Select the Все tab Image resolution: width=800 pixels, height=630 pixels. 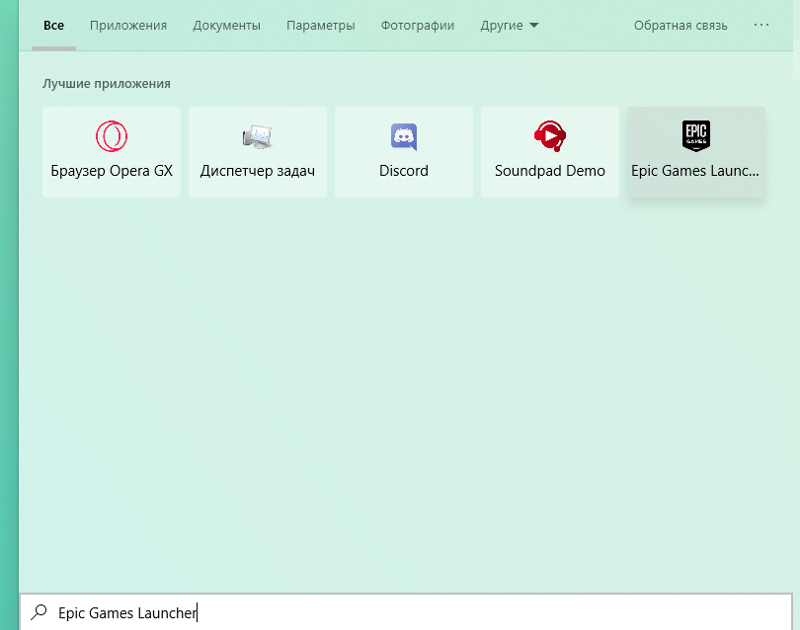point(54,26)
